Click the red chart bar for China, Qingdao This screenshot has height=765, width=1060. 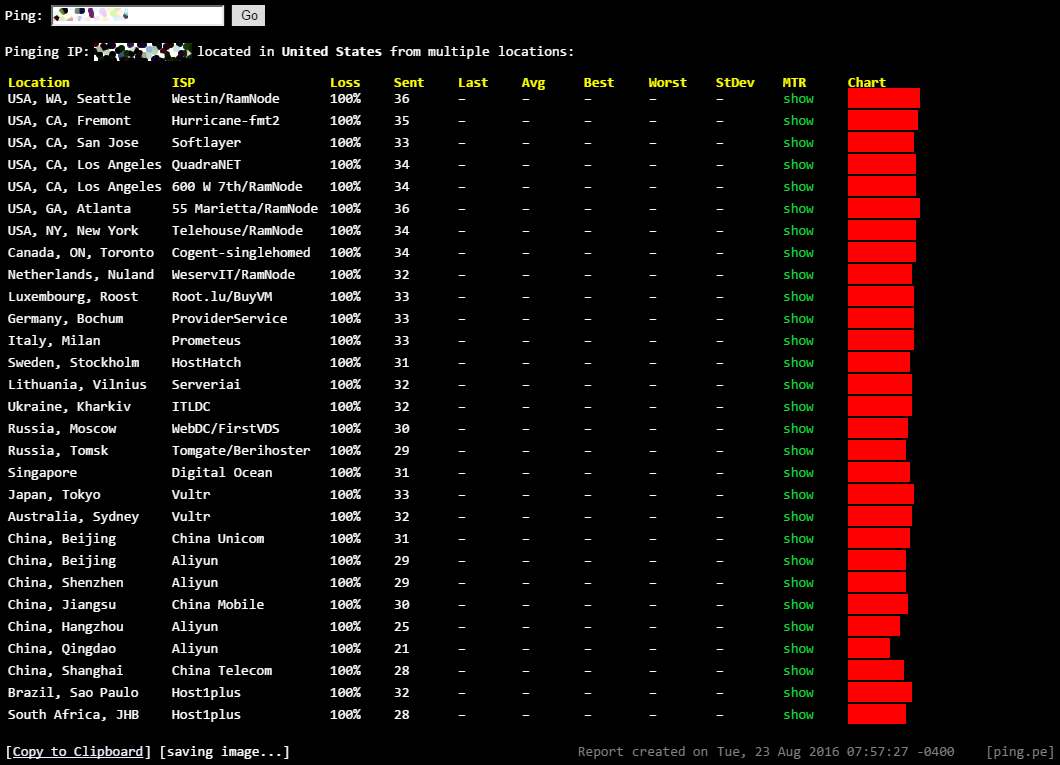[868, 648]
